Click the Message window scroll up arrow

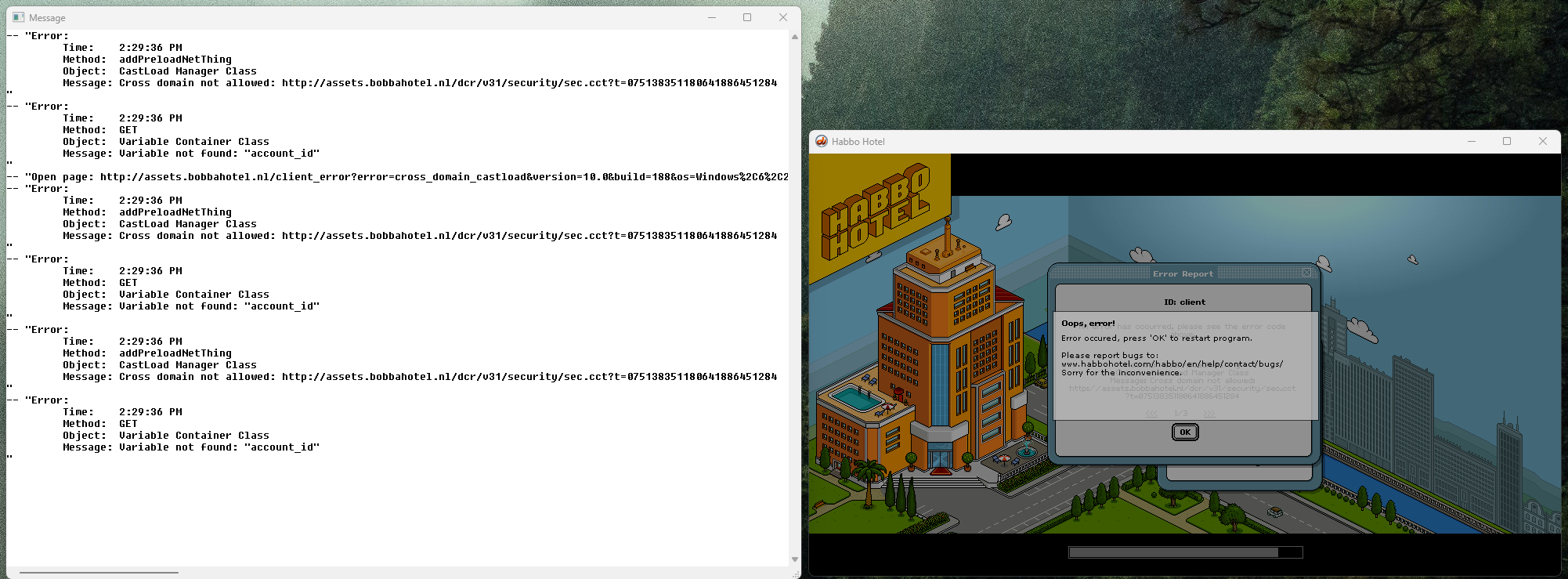[x=795, y=37]
